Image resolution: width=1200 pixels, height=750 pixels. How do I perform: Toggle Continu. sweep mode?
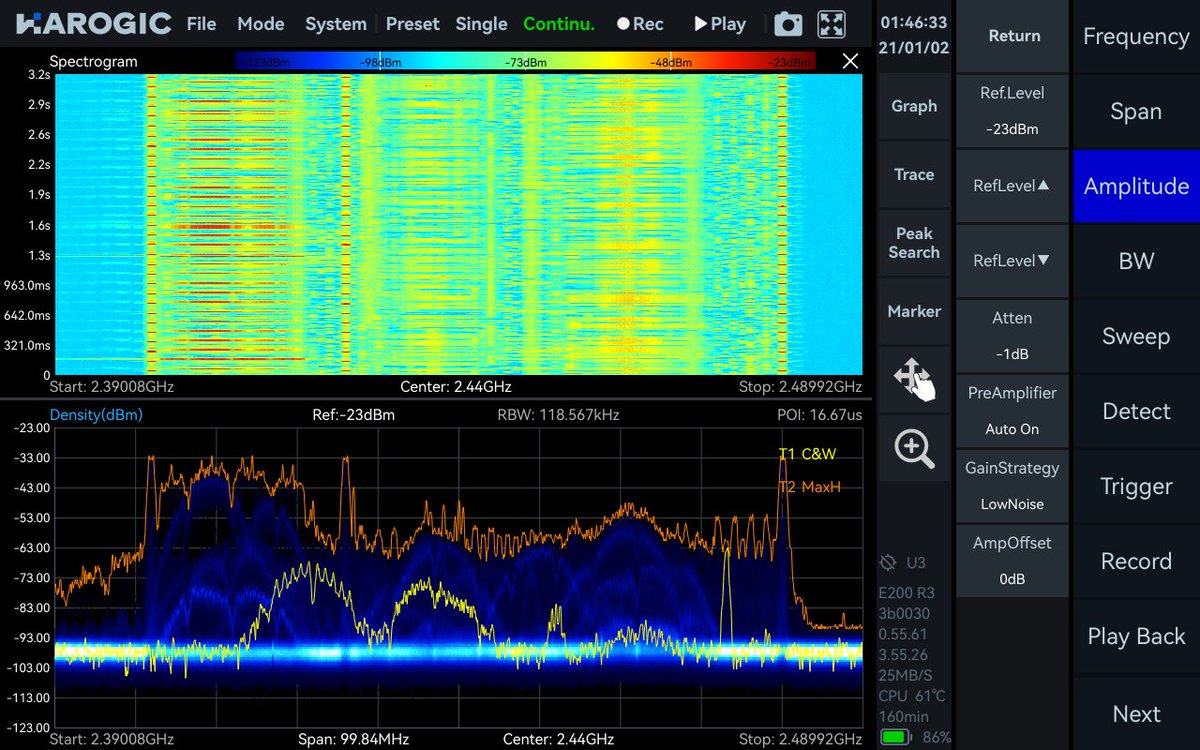click(559, 24)
